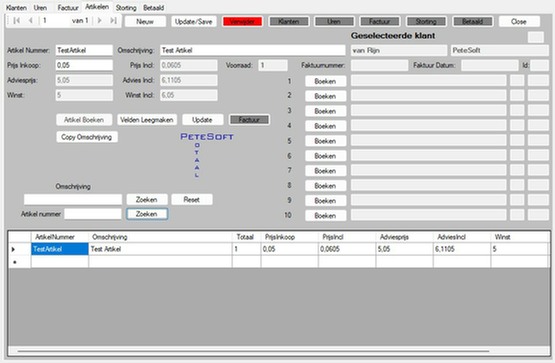Sort by ArtikelNummer column header
This screenshot has width=555, height=363.
[x=59, y=237]
